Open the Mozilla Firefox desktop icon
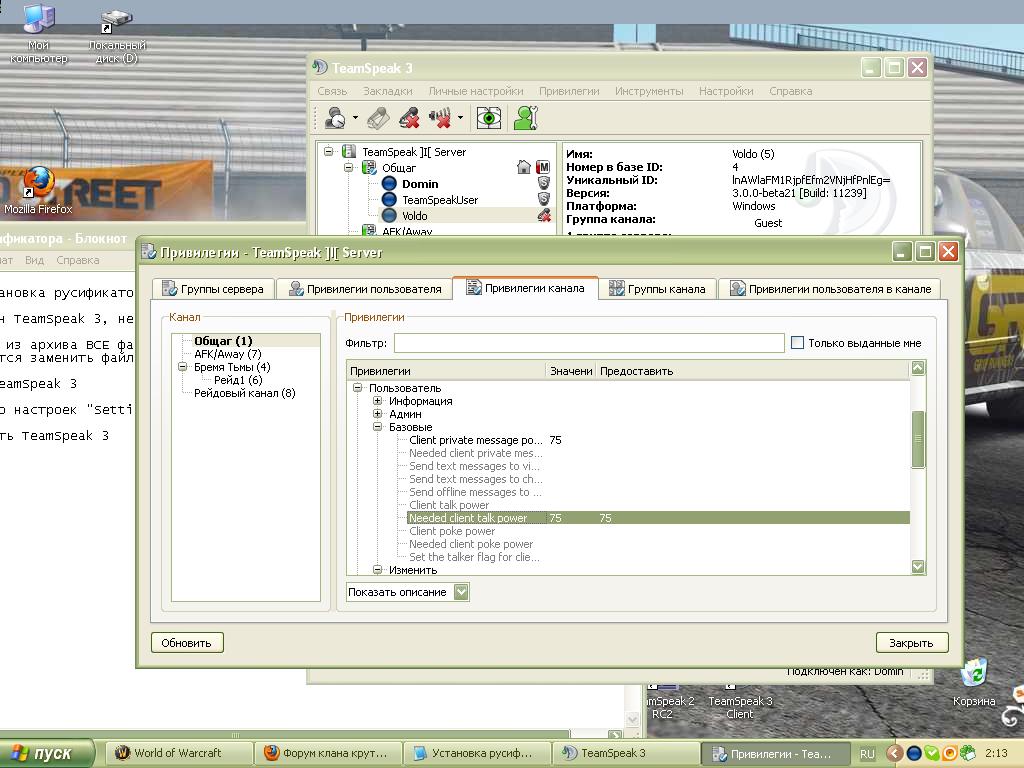This screenshot has height=768, width=1024. [38, 186]
